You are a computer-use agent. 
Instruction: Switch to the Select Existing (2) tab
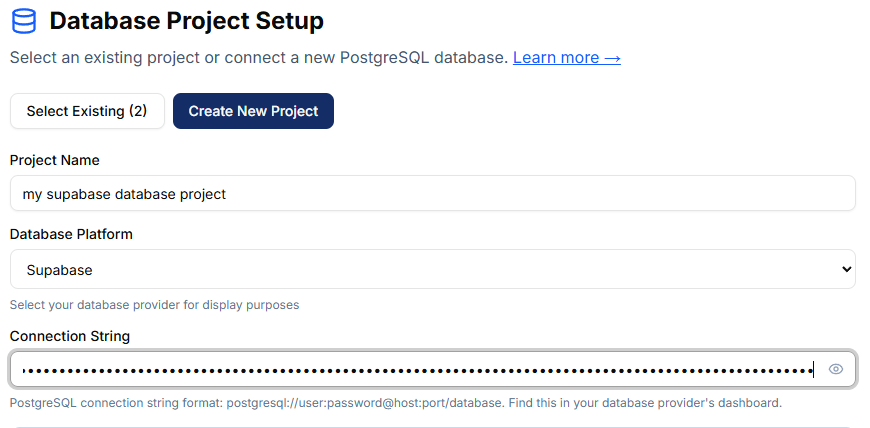click(x=87, y=111)
